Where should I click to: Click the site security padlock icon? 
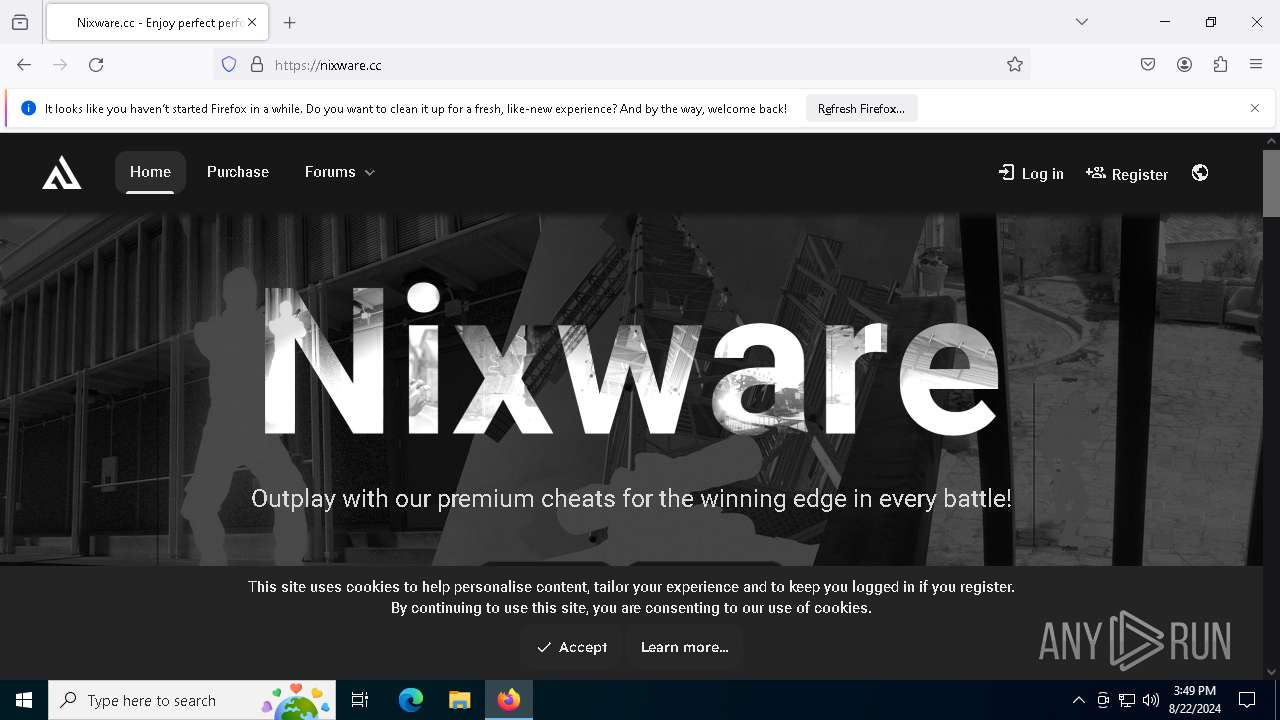257,65
